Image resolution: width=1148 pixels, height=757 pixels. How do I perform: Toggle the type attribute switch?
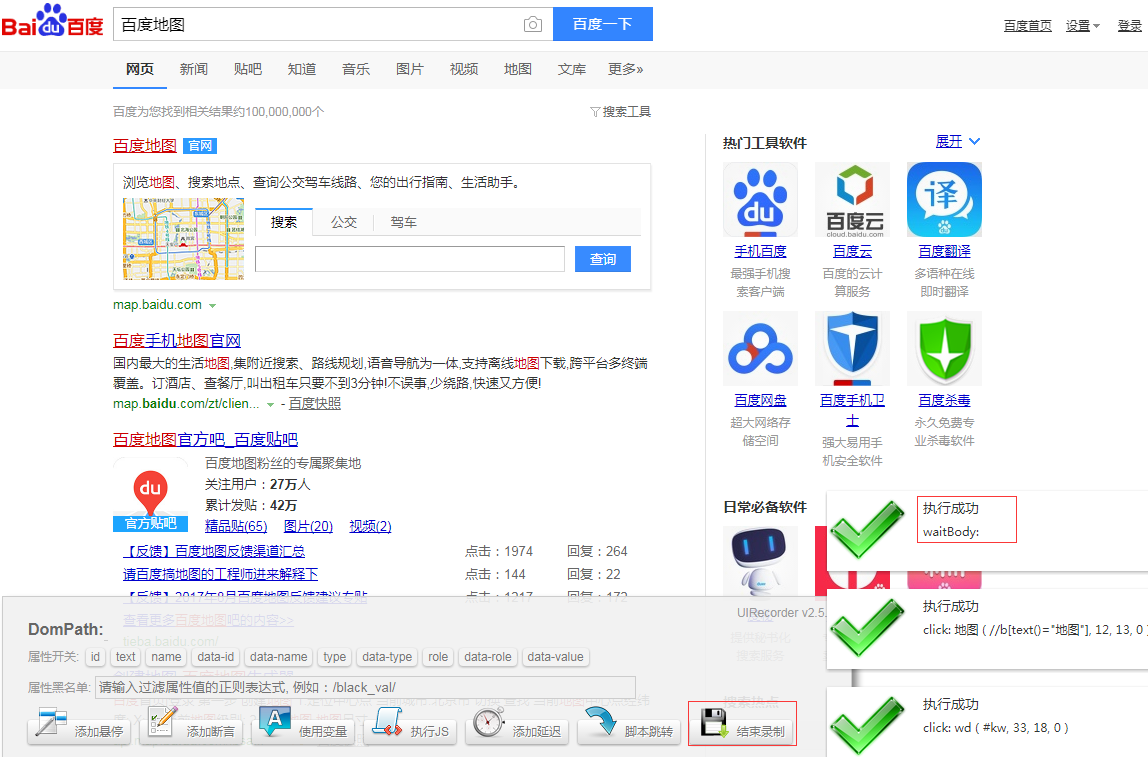click(x=335, y=657)
